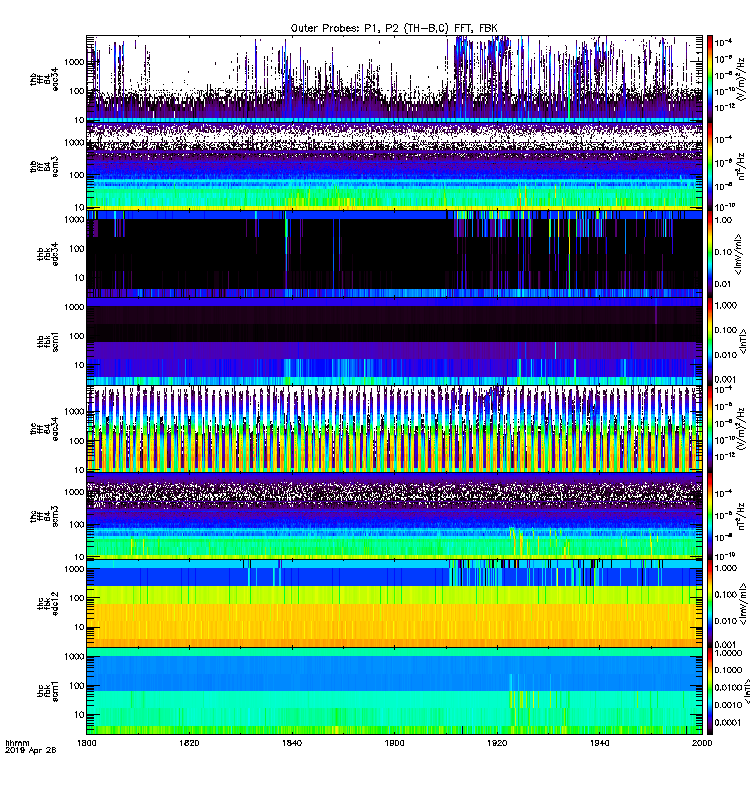Click the '10' frequency tick of thc fbk edc12 panel

coord(79,628)
